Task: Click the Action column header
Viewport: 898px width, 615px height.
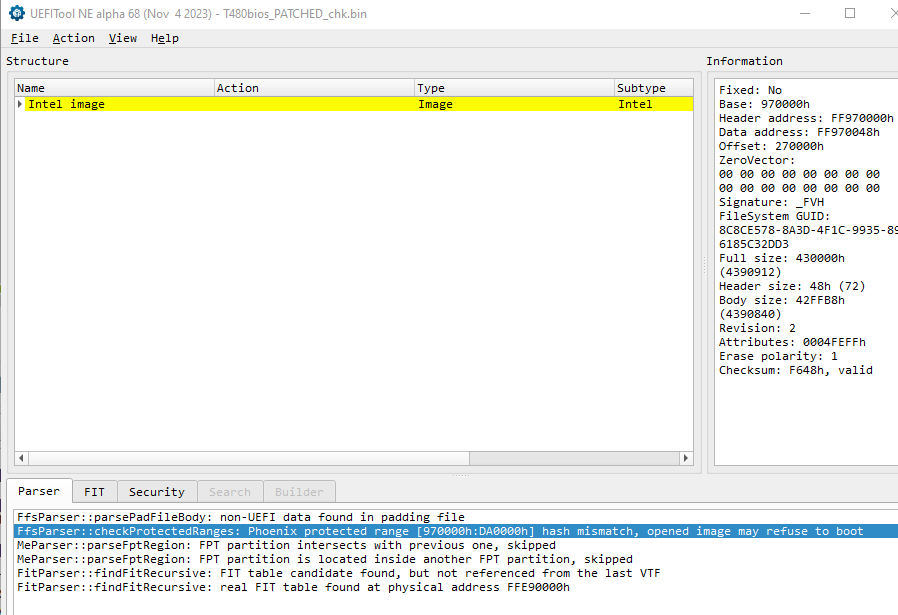Action: pyautogui.click(x=314, y=88)
